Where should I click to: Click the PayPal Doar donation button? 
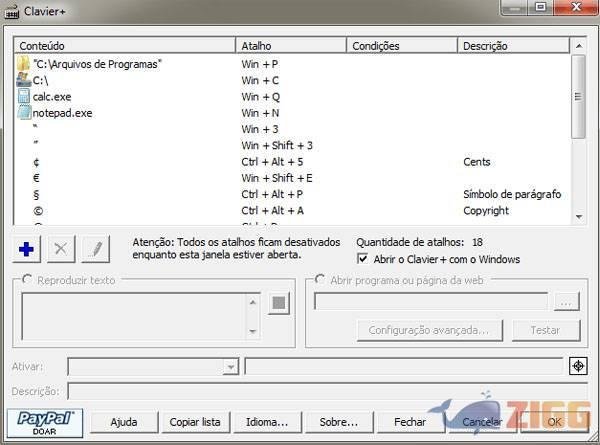(46, 421)
